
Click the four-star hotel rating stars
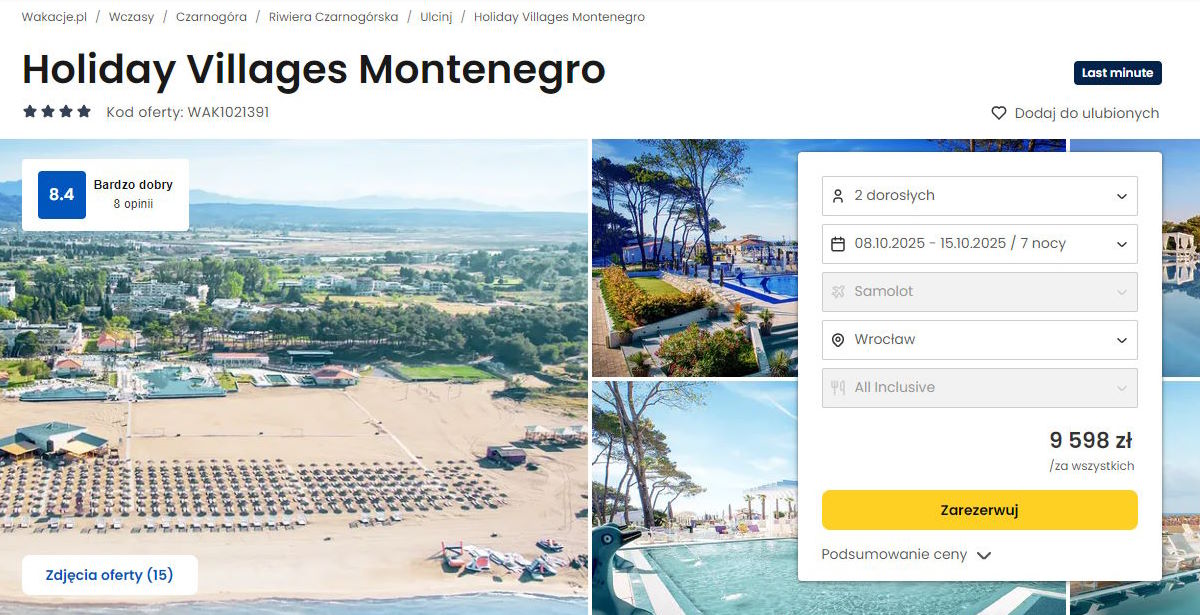[57, 112]
